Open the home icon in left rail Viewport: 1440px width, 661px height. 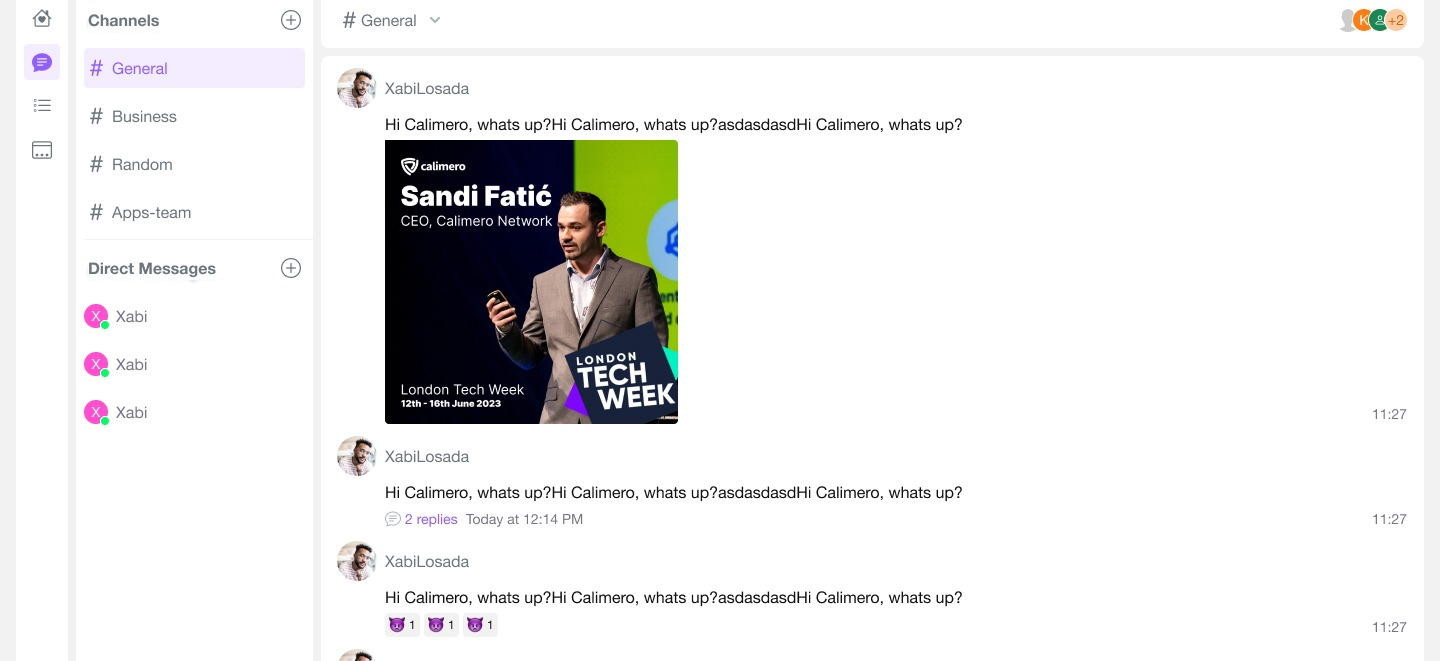pos(42,18)
